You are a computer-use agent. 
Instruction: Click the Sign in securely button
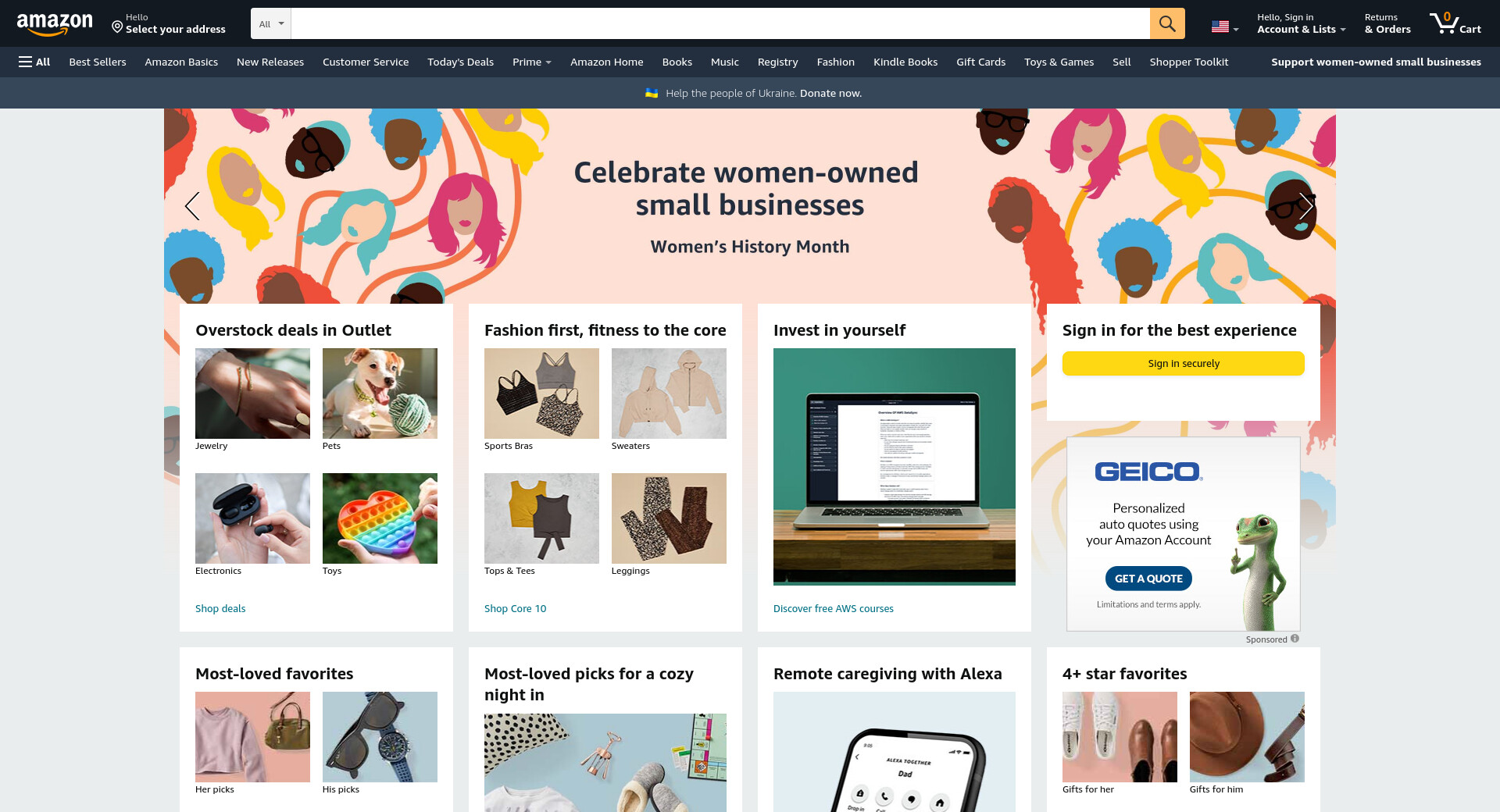pos(1184,363)
